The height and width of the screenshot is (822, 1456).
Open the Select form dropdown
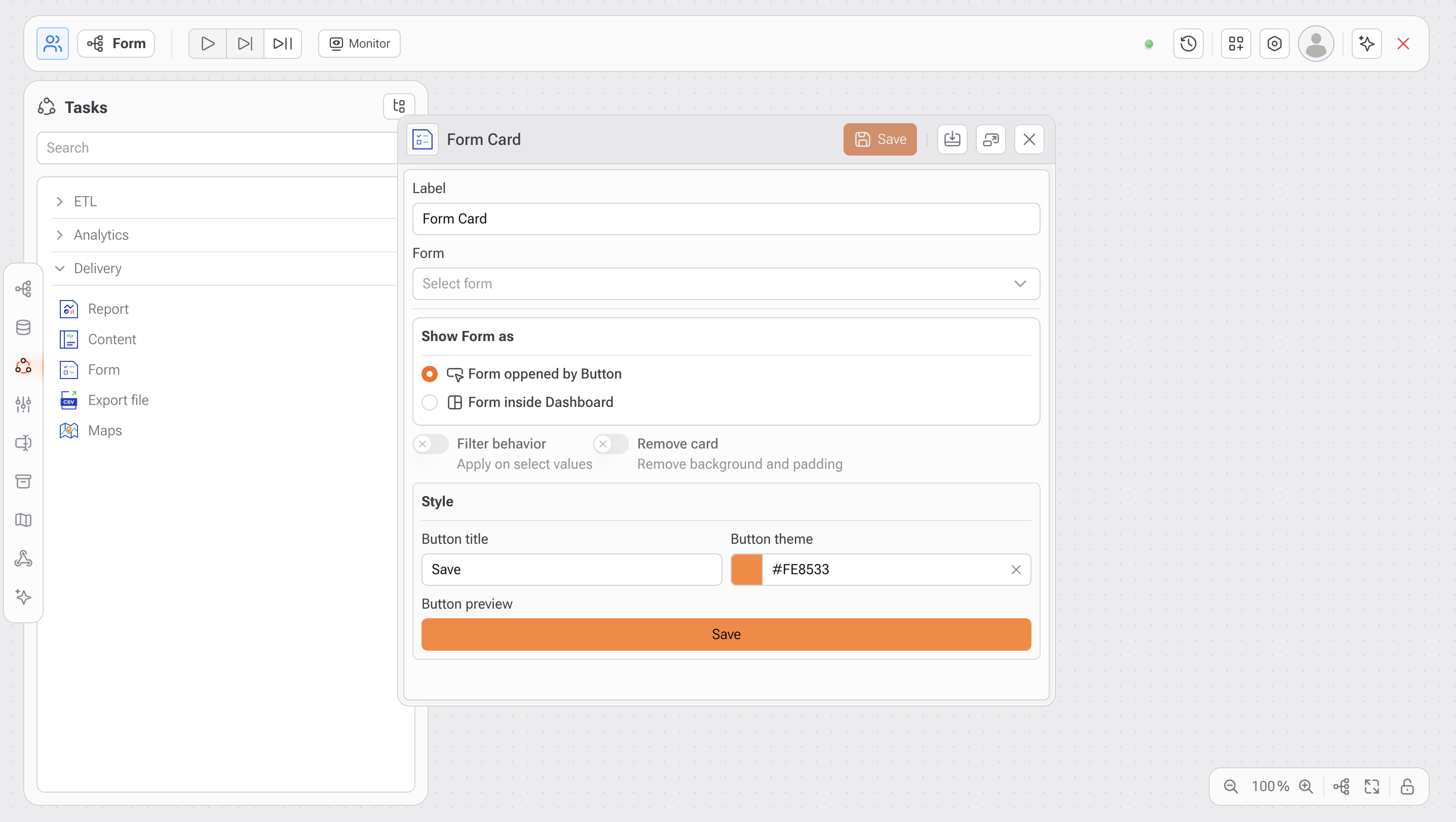pyautogui.click(x=726, y=284)
